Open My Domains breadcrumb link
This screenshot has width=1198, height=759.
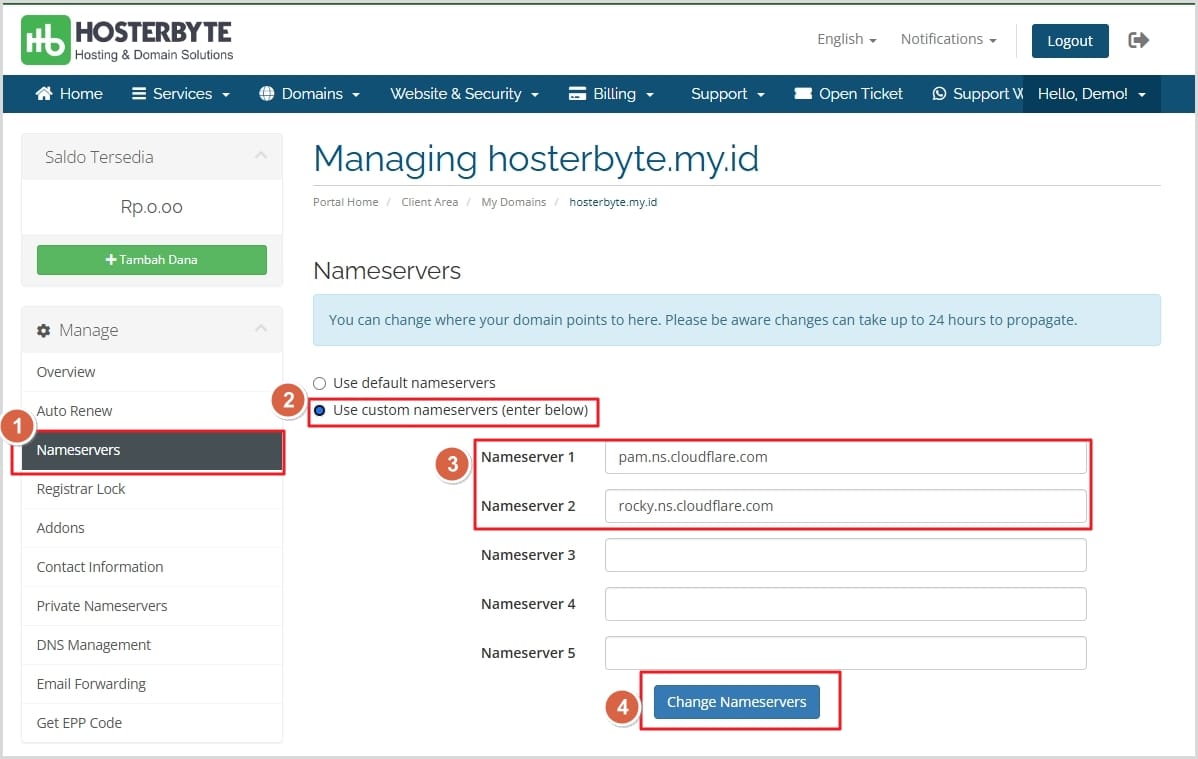coord(513,202)
